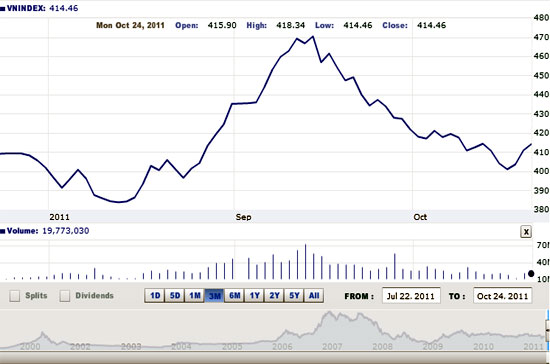Click 2009 on the overview timeline
This screenshot has height=364, width=550.
coord(432,346)
